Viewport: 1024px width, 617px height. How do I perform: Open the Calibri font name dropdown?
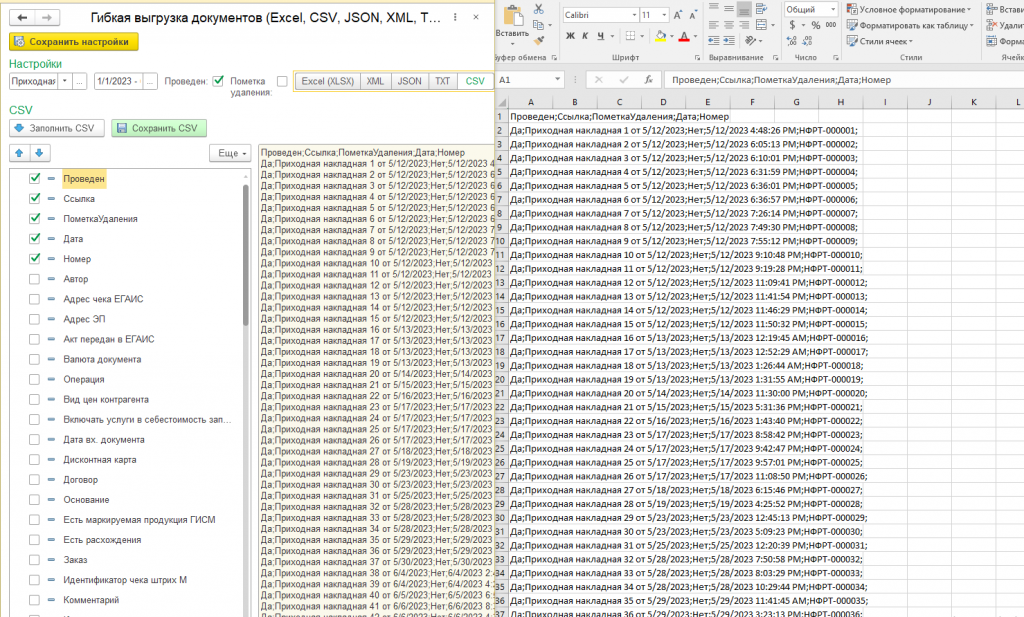(634, 15)
